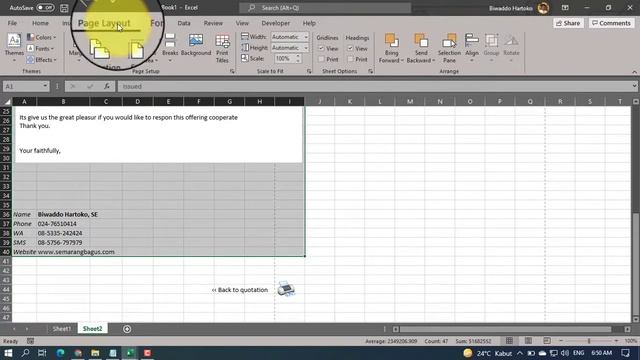
Task: Launch Sheet Options dialog launcher
Action: [x=371, y=71]
